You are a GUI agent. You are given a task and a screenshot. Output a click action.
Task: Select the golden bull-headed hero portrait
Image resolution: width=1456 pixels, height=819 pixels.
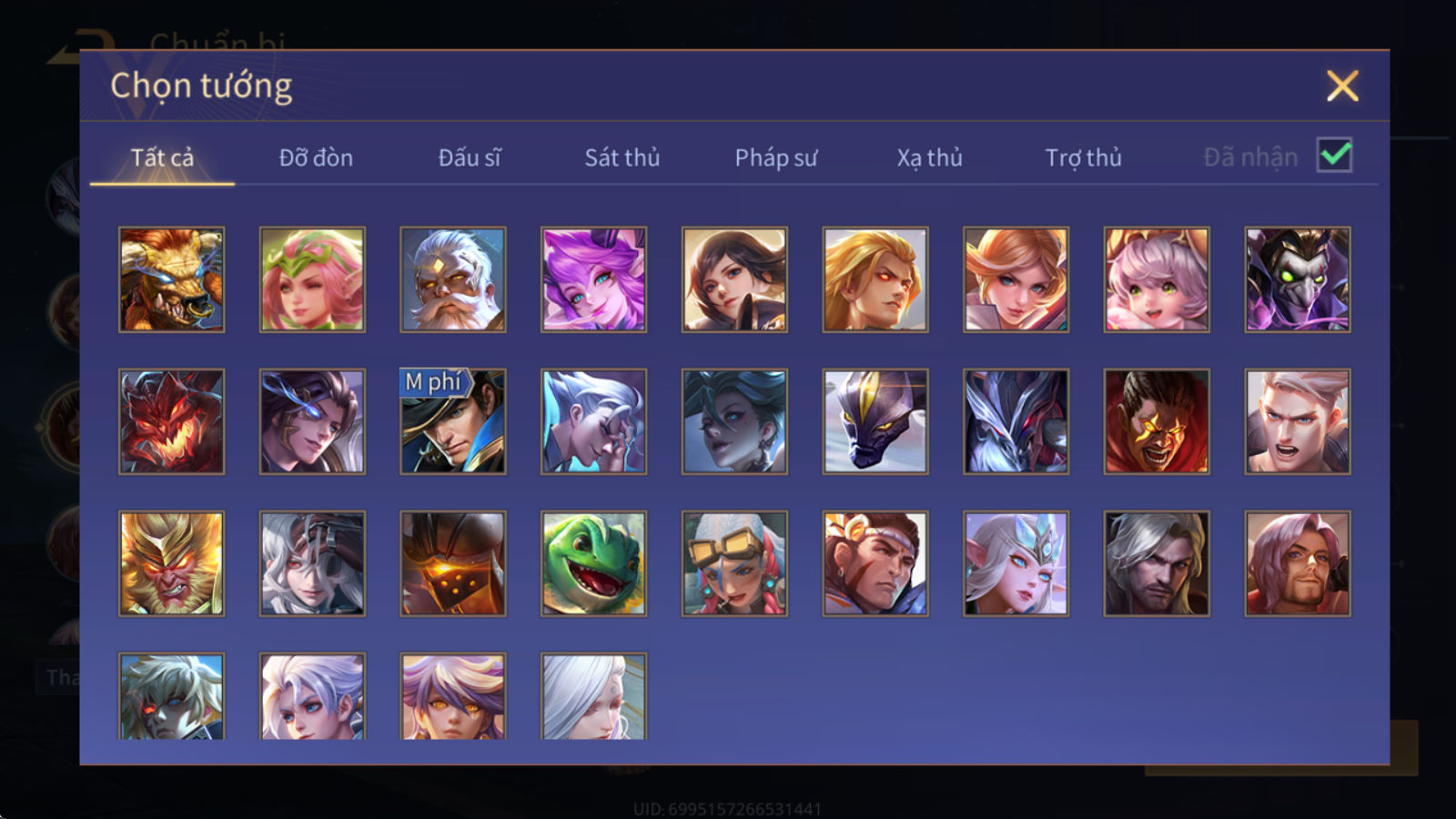171,279
